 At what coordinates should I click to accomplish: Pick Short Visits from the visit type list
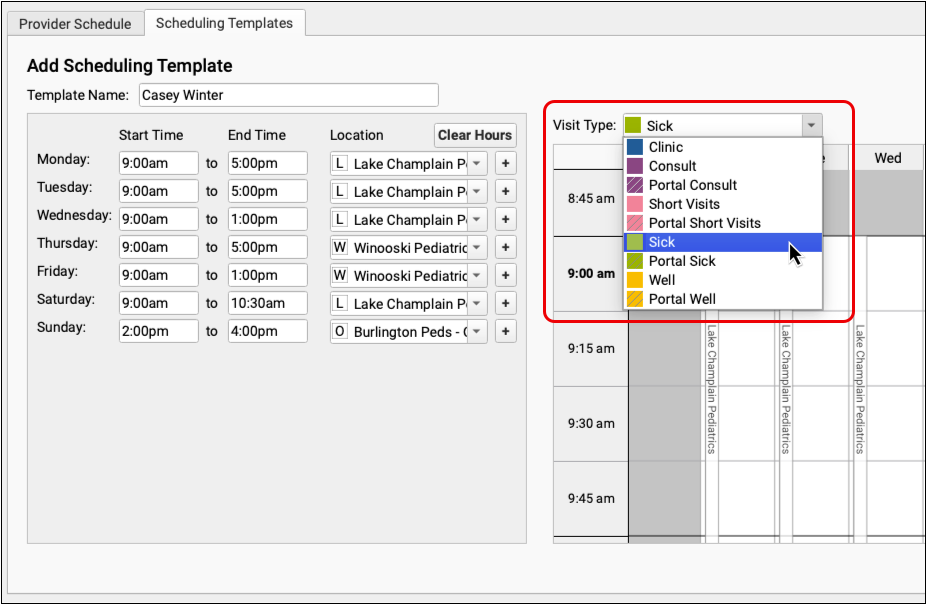click(x=684, y=204)
